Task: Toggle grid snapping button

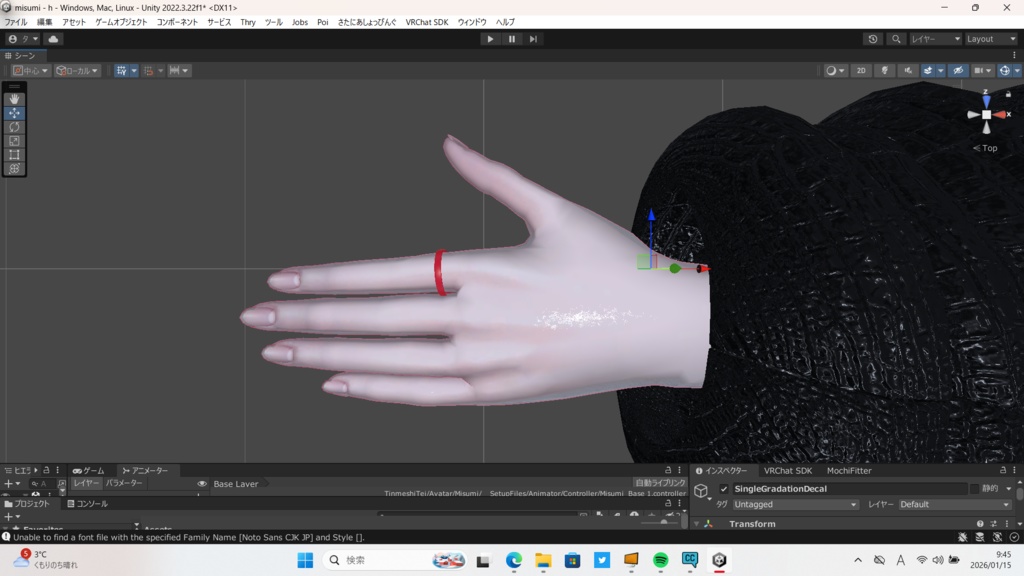Action: [x=148, y=71]
